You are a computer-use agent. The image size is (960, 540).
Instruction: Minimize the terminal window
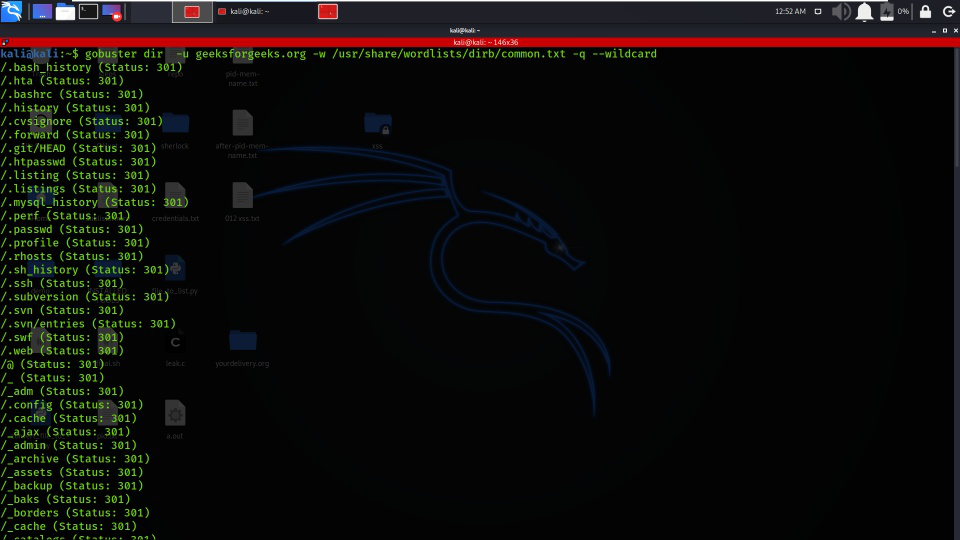coord(934,31)
